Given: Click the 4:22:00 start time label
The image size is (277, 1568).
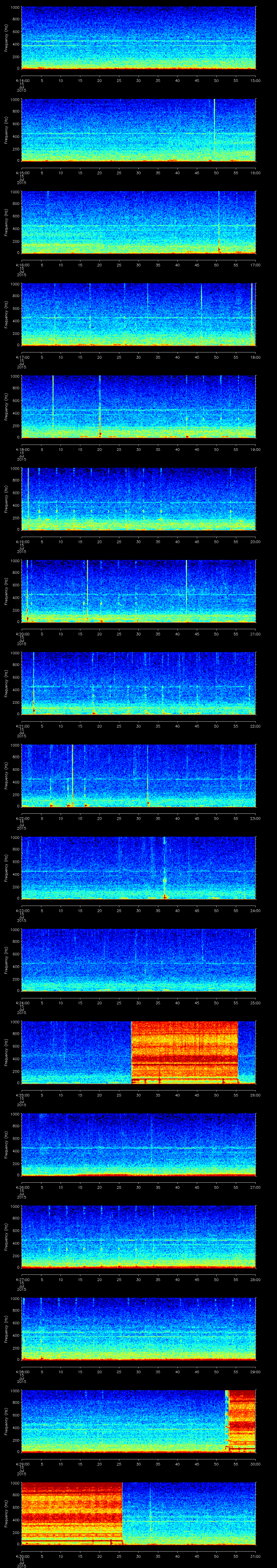Looking at the screenshot, I should click(22, 818).
